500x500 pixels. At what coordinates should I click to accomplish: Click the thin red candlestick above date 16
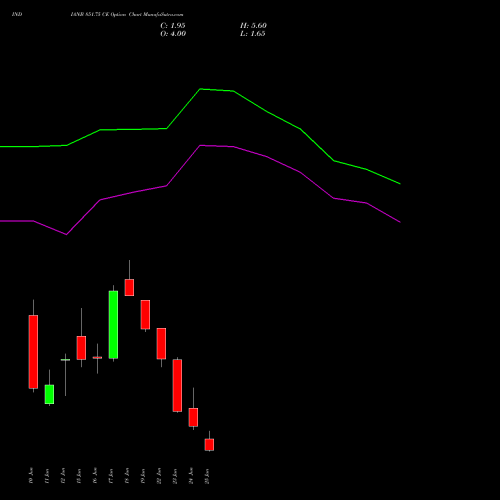(97, 357)
